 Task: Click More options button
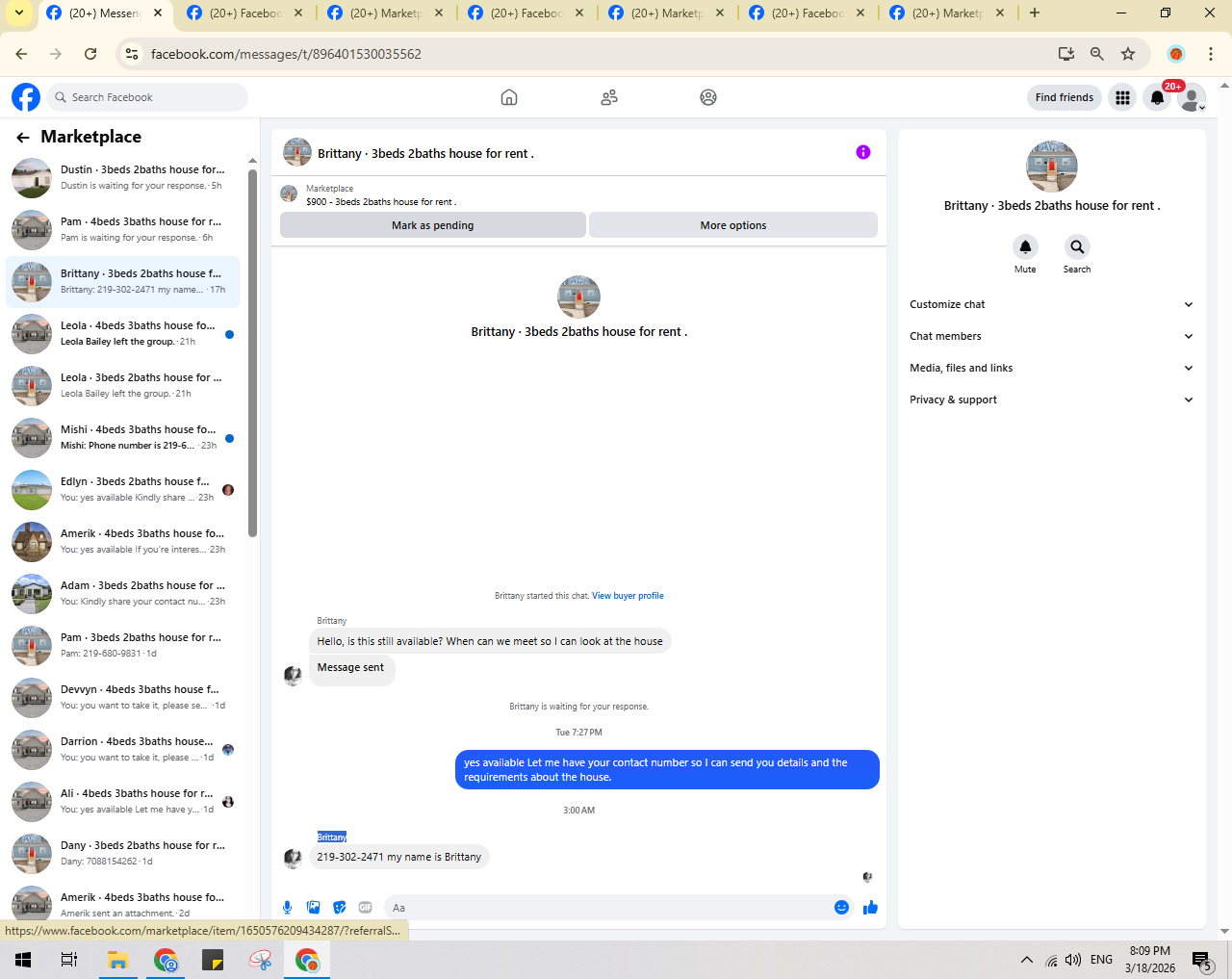point(733,225)
